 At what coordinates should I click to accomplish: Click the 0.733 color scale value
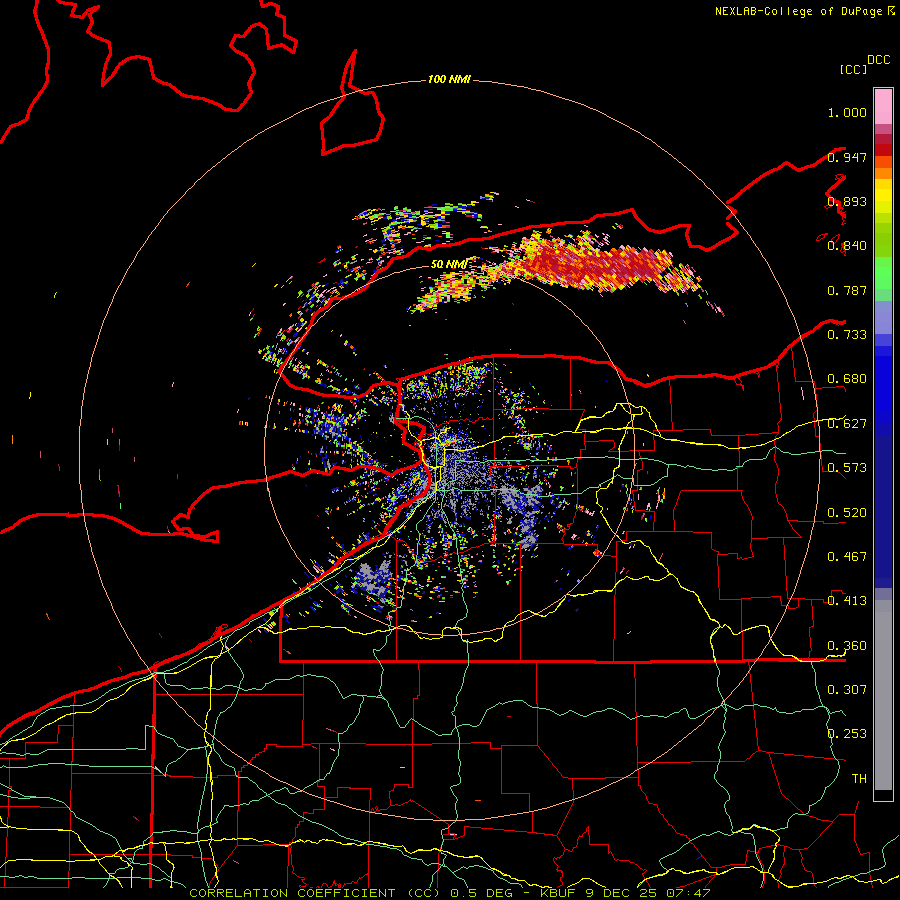[x=847, y=335]
